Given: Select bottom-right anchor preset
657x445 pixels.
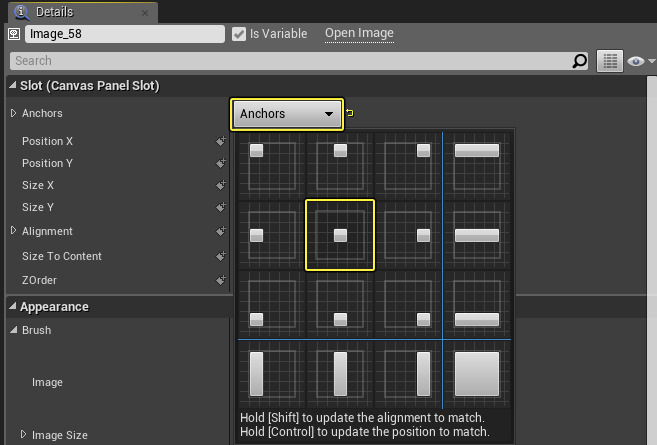Looking at the screenshot, I should (408, 304).
